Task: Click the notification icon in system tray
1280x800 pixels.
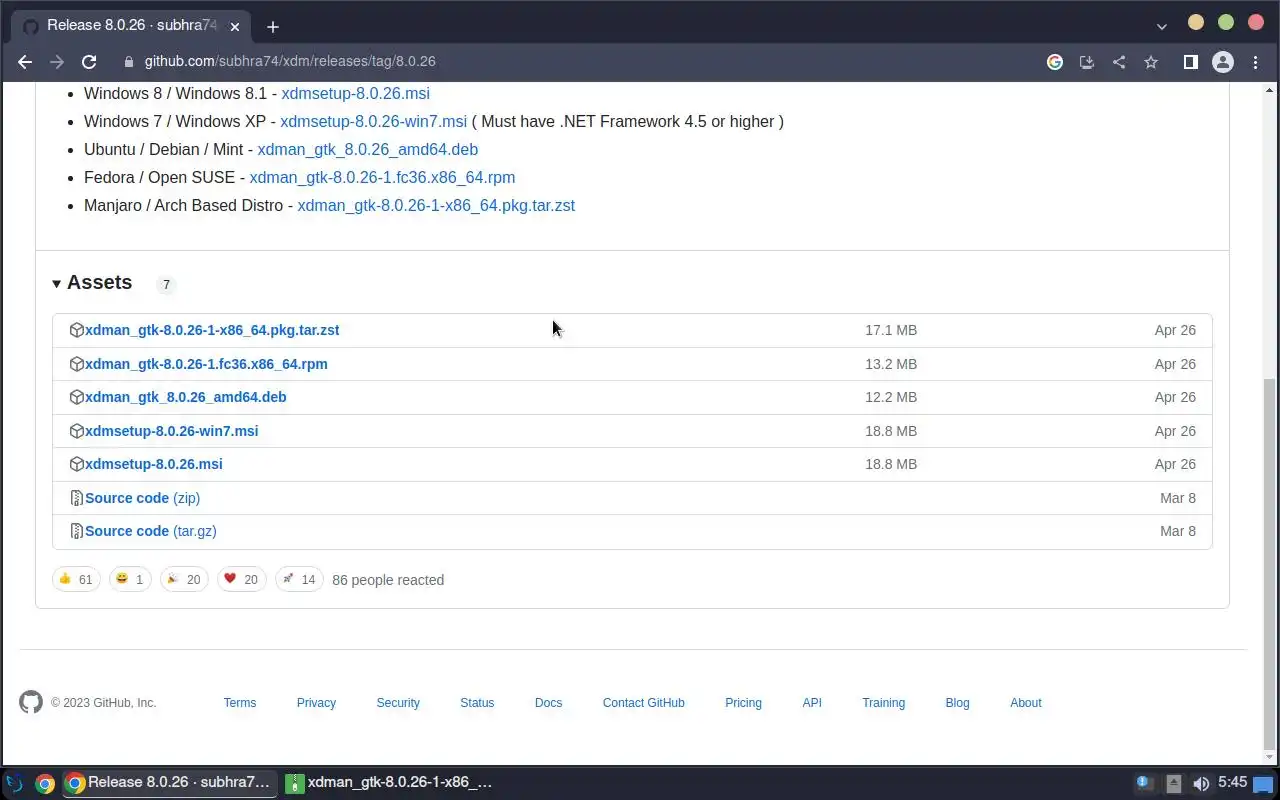Action: pos(1145,783)
